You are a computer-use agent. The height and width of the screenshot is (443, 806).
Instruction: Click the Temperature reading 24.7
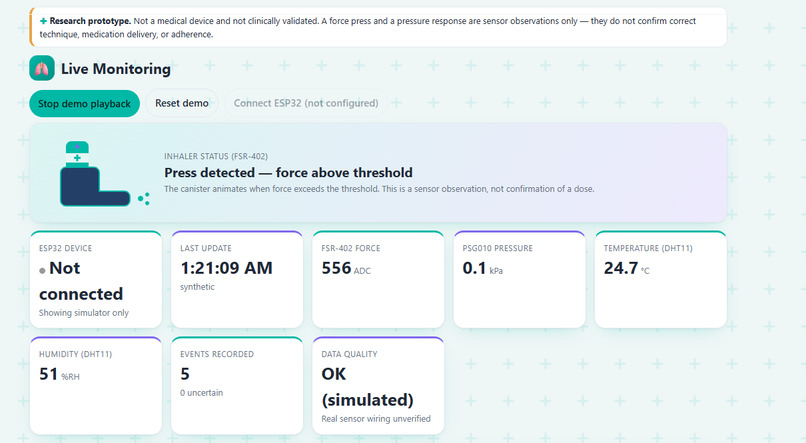[x=620, y=268]
